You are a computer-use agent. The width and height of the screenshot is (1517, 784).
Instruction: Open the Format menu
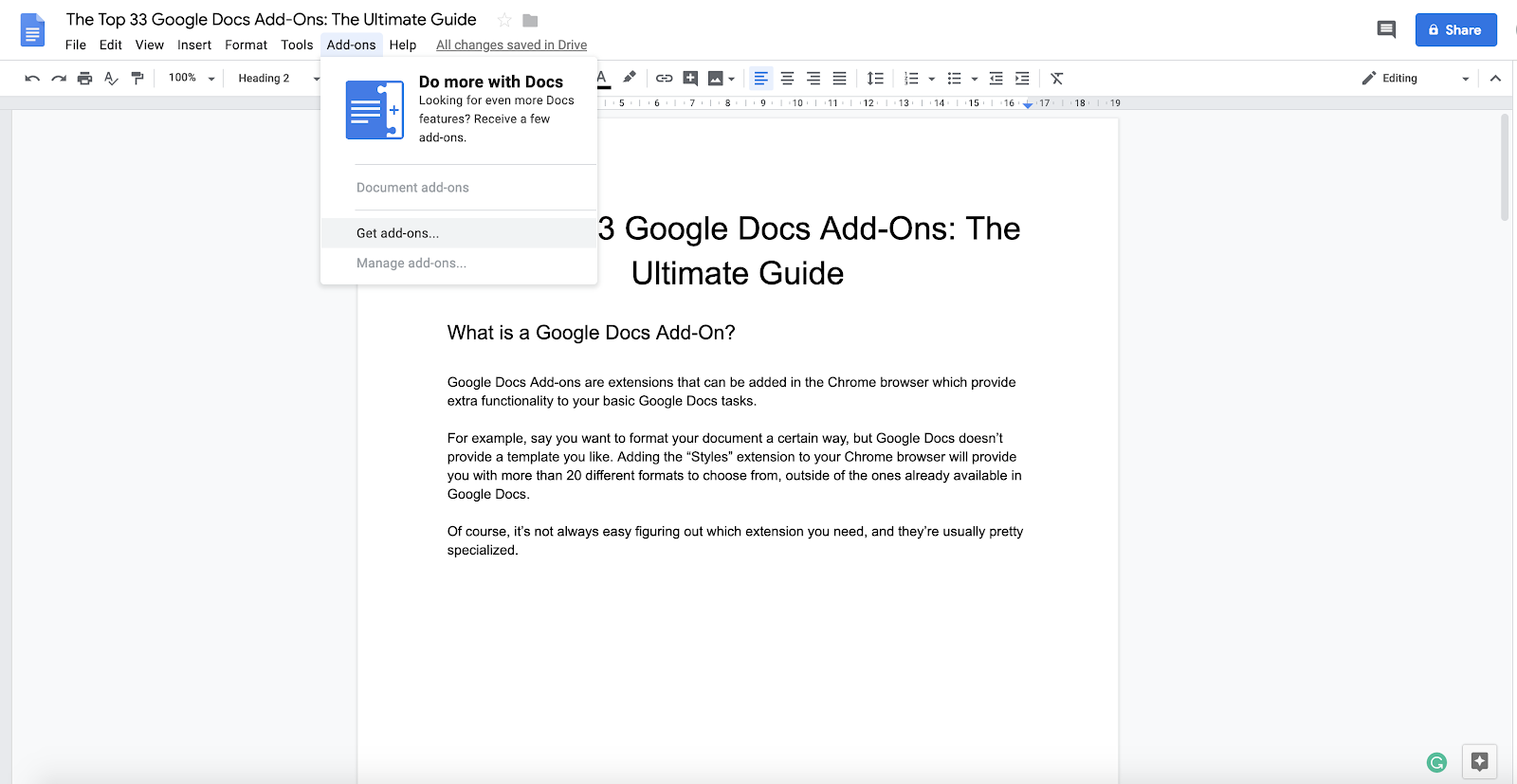tap(246, 45)
